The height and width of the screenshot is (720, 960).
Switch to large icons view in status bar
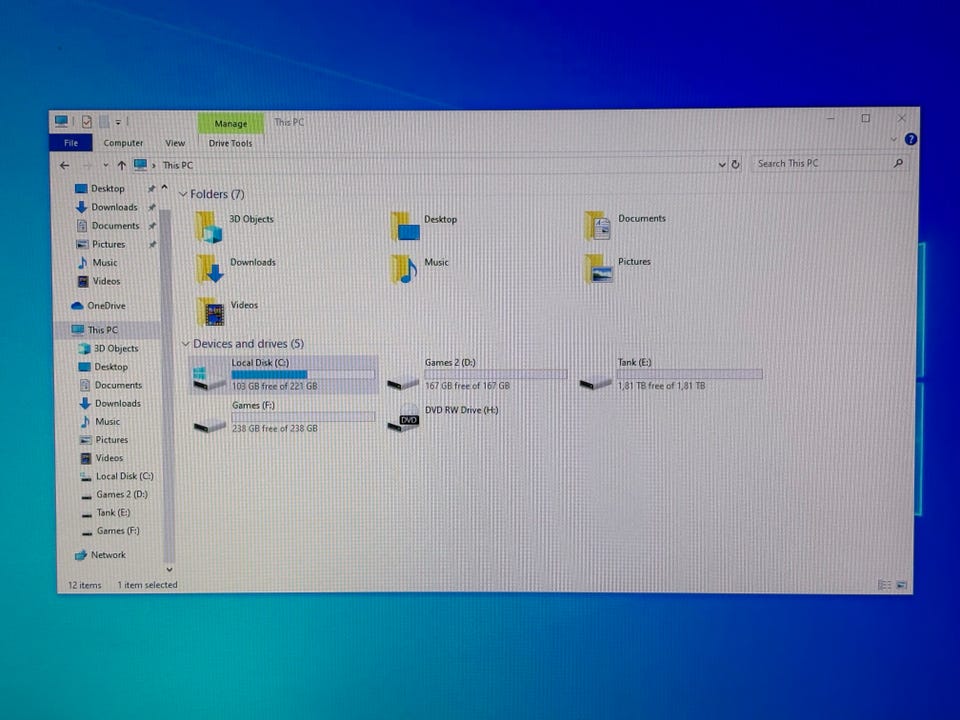[900, 585]
